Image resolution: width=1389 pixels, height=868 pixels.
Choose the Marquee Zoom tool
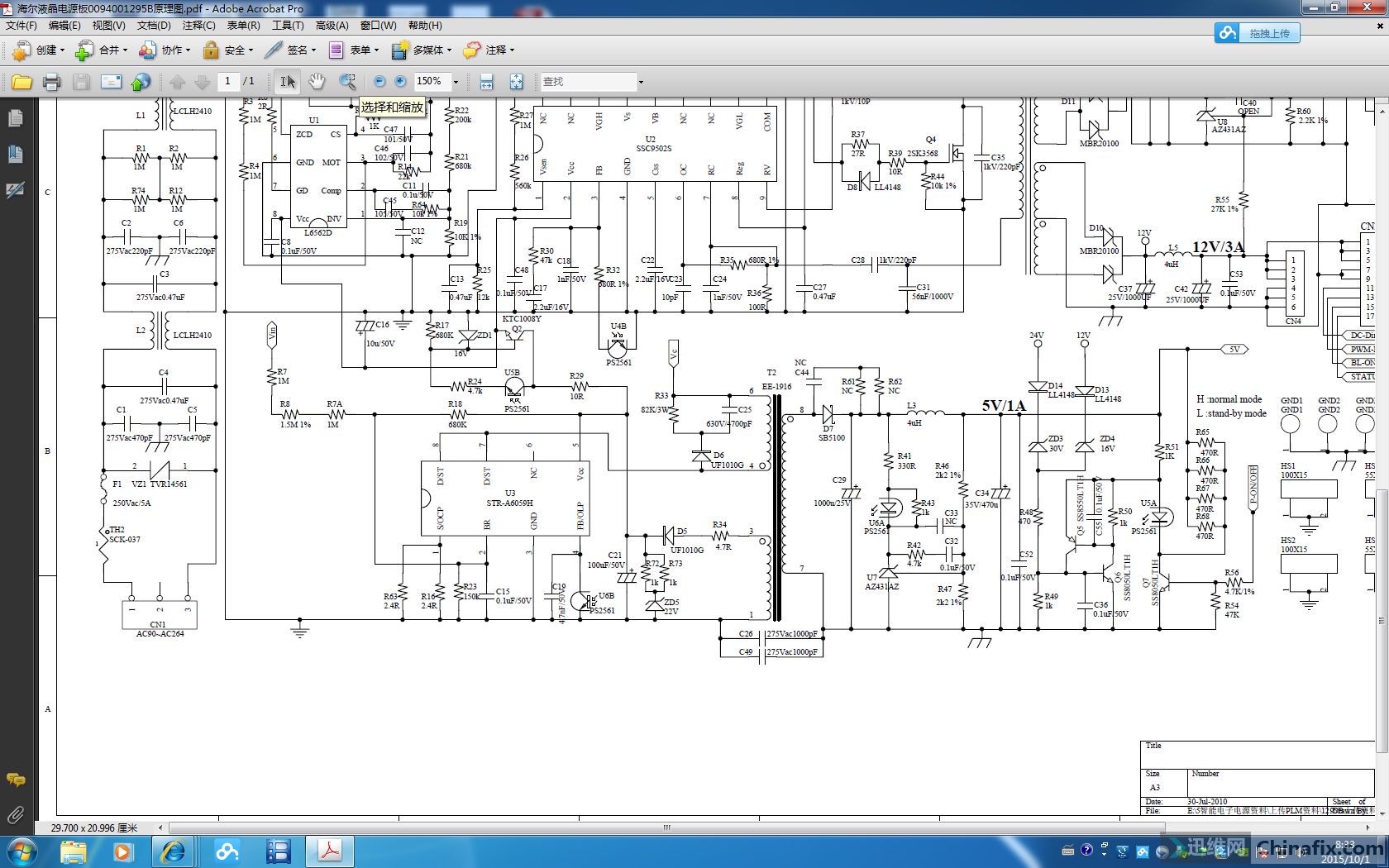pyautogui.click(x=347, y=81)
